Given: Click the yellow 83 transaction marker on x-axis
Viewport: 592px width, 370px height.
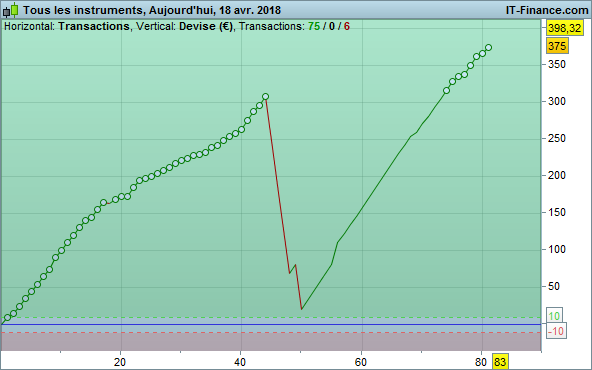Looking at the screenshot, I should [x=500, y=362].
